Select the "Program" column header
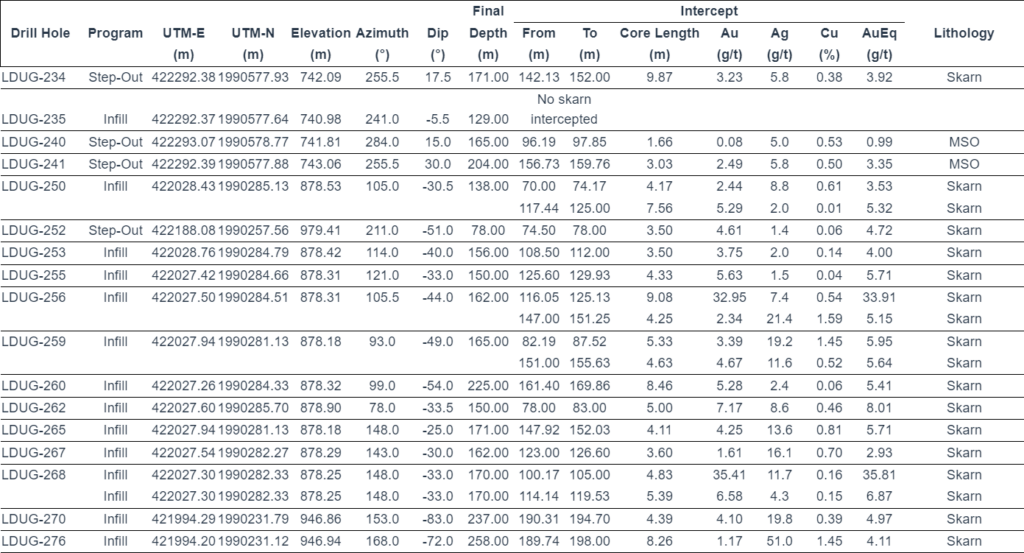 pyautogui.click(x=115, y=33)
